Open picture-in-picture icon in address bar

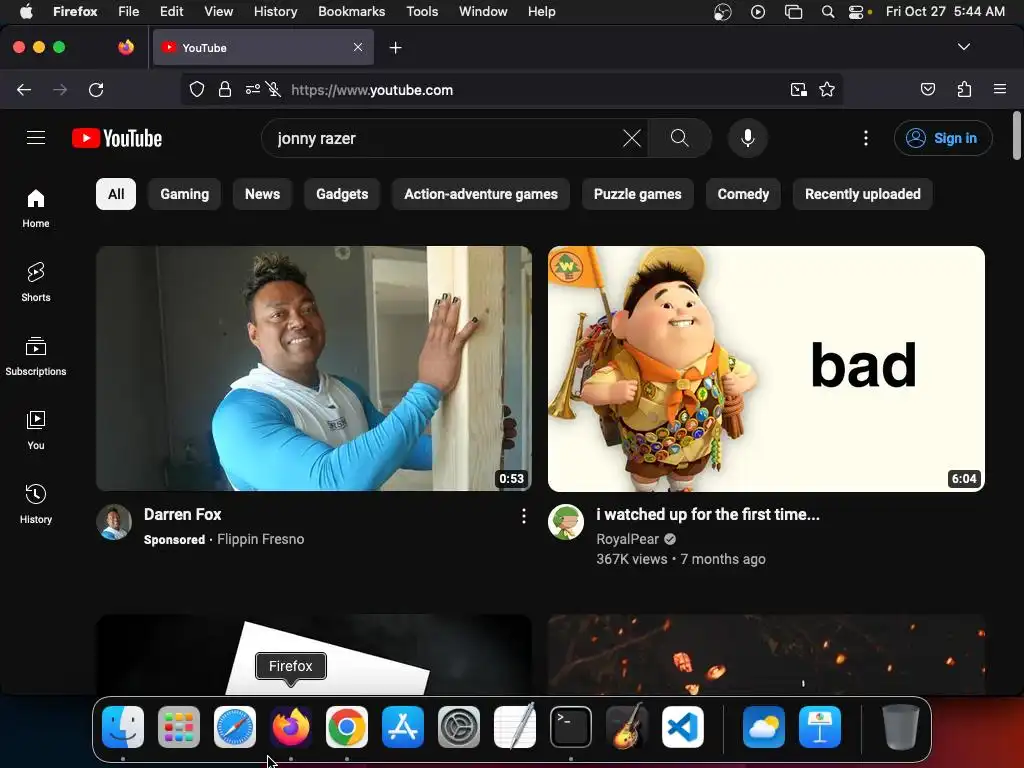coord(798,89)
